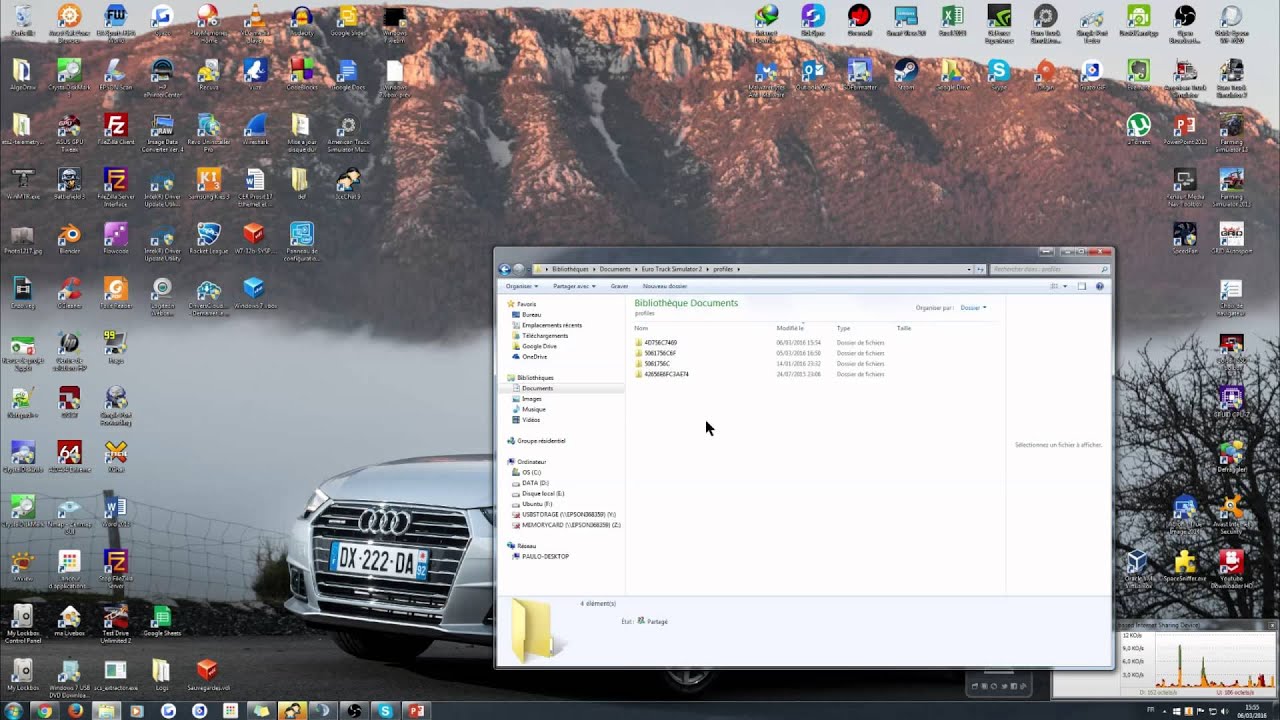The height and width of the screenshot is (720, 1280).
Task: Open the Windows Start menu
Action: pyautogui.click(x=13, y=711)
